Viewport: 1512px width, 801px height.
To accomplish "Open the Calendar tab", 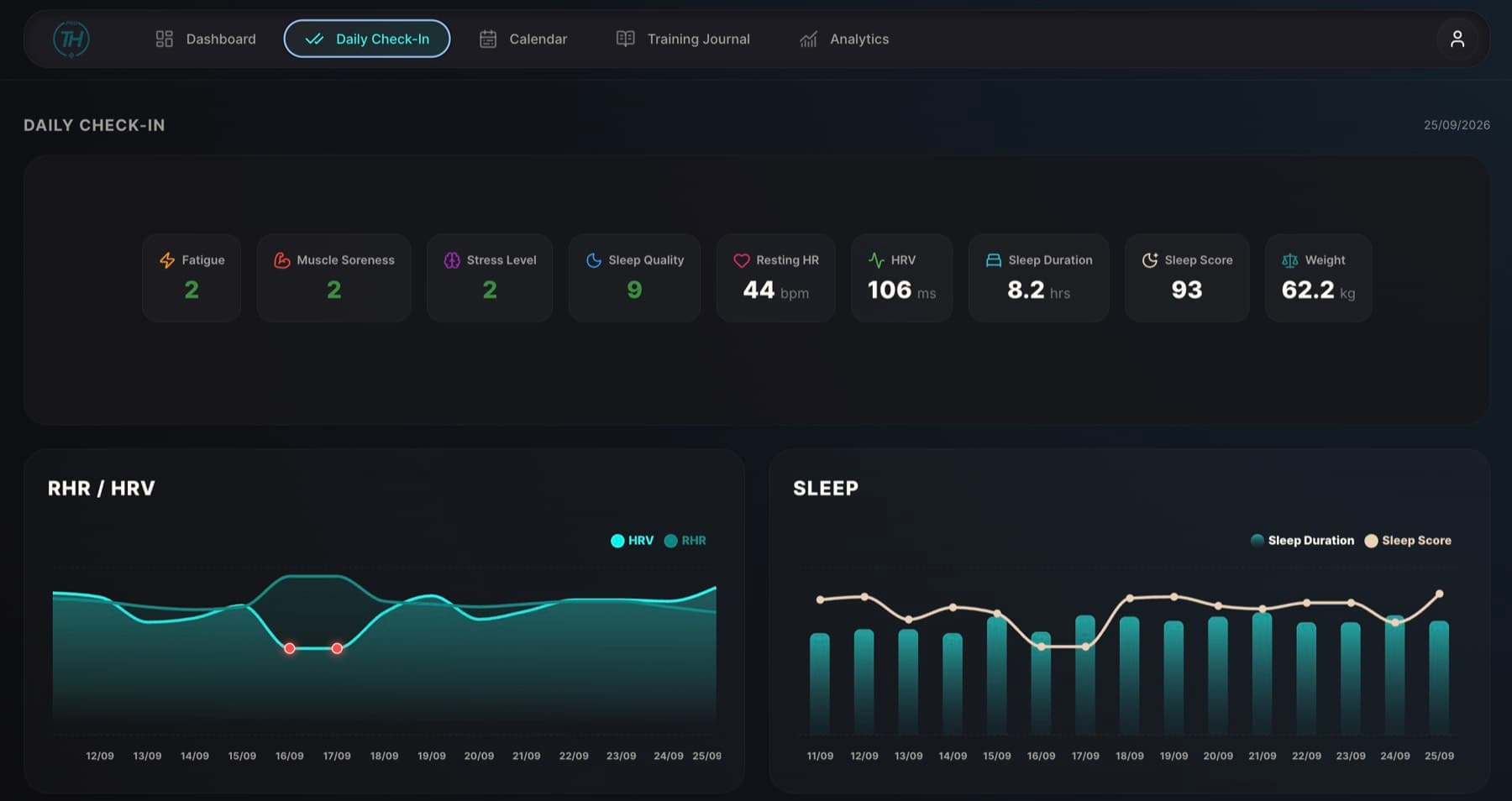I will [x=523, y=39].
